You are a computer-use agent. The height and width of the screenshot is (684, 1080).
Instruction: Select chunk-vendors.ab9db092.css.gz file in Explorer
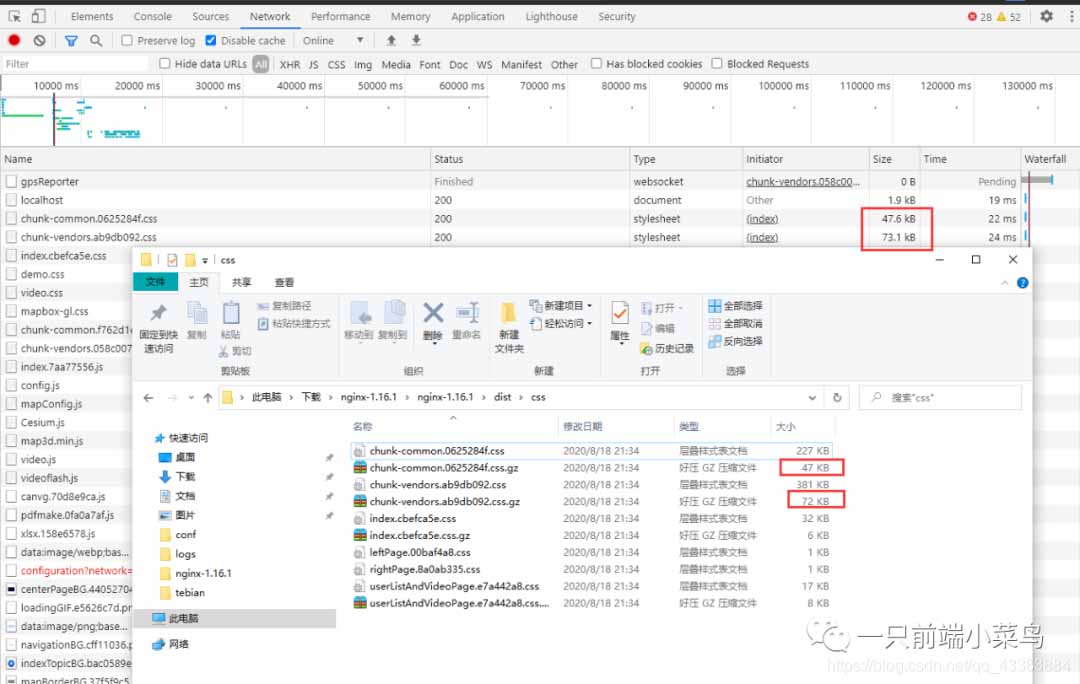tap(444, 501)
